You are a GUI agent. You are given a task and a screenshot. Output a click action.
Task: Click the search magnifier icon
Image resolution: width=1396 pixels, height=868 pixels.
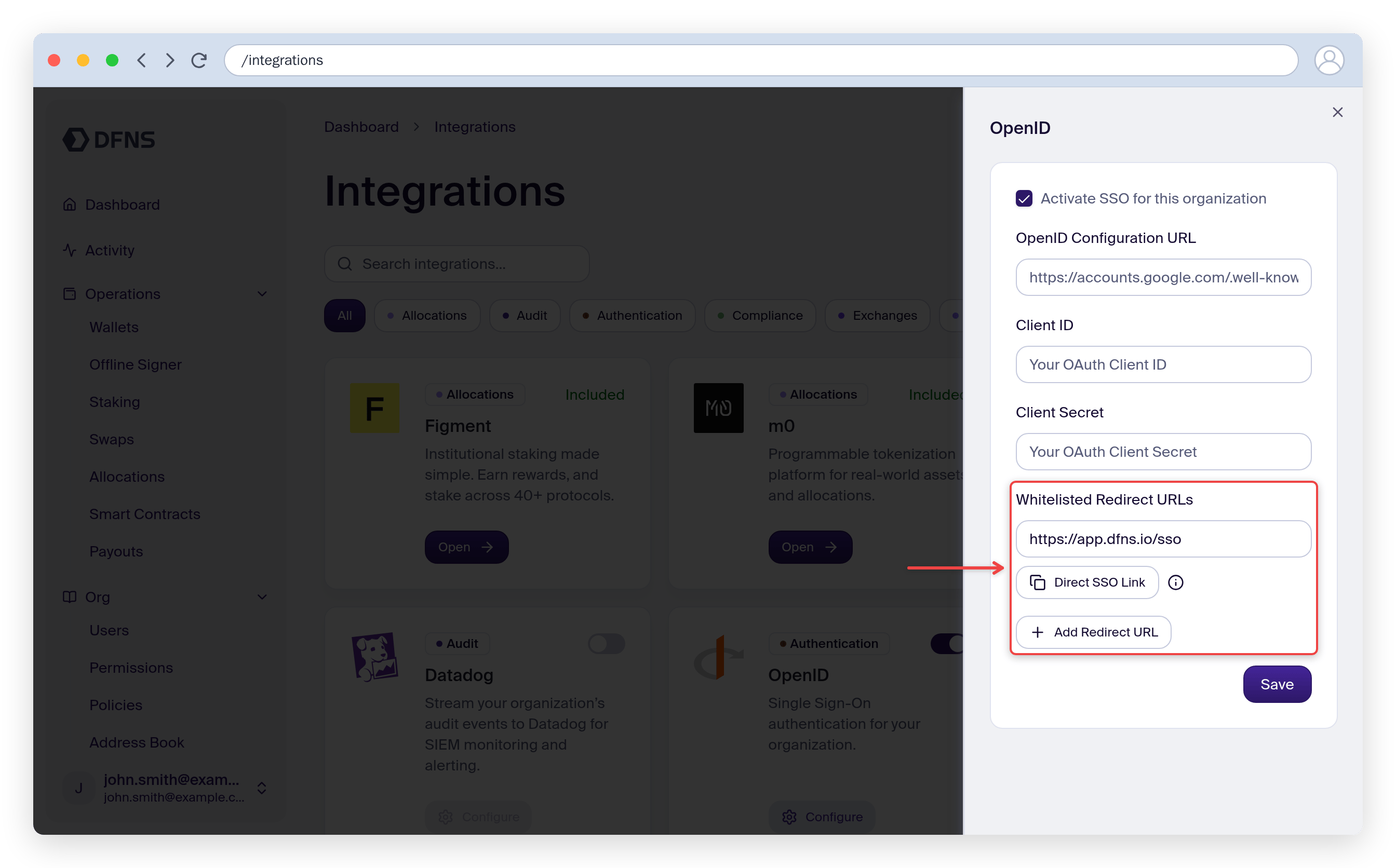tap(344, 264)
